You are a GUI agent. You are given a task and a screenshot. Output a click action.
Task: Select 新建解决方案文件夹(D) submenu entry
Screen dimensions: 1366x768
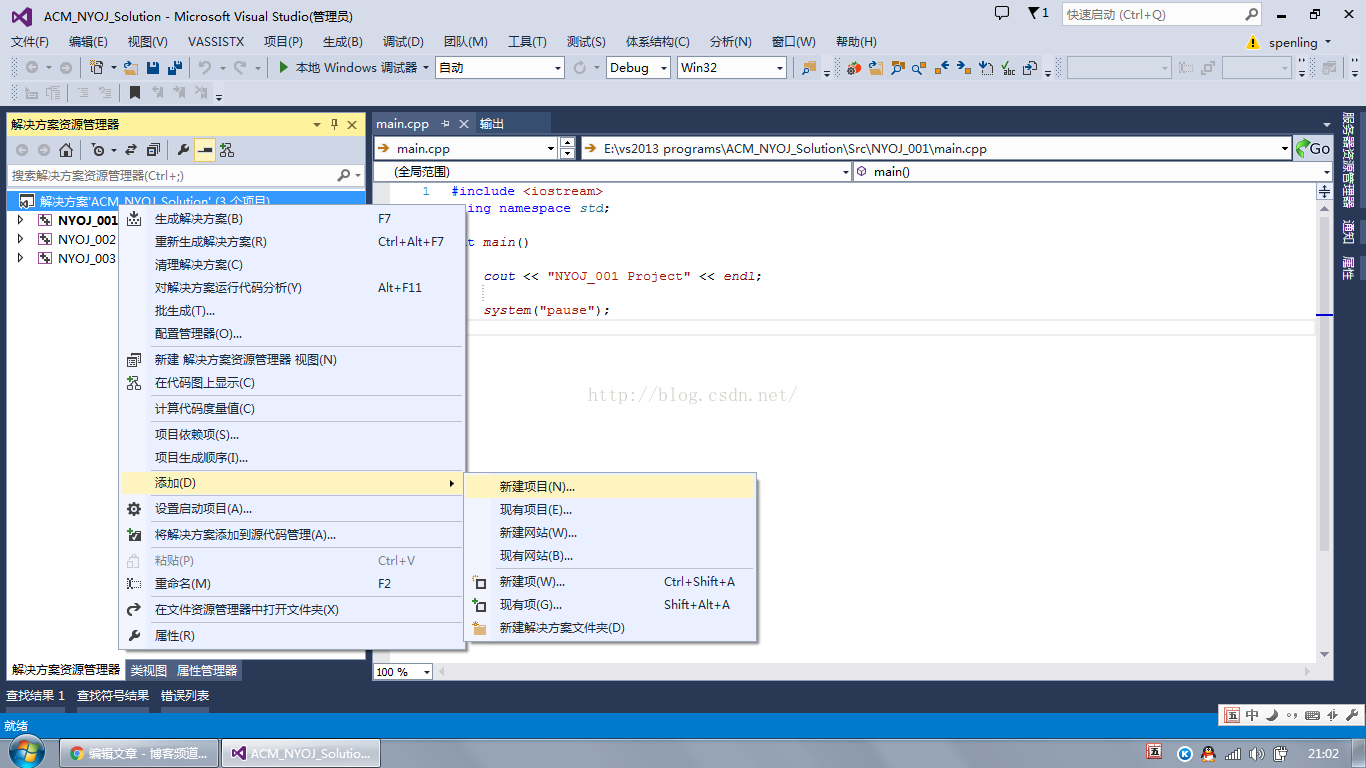point(610,628)
